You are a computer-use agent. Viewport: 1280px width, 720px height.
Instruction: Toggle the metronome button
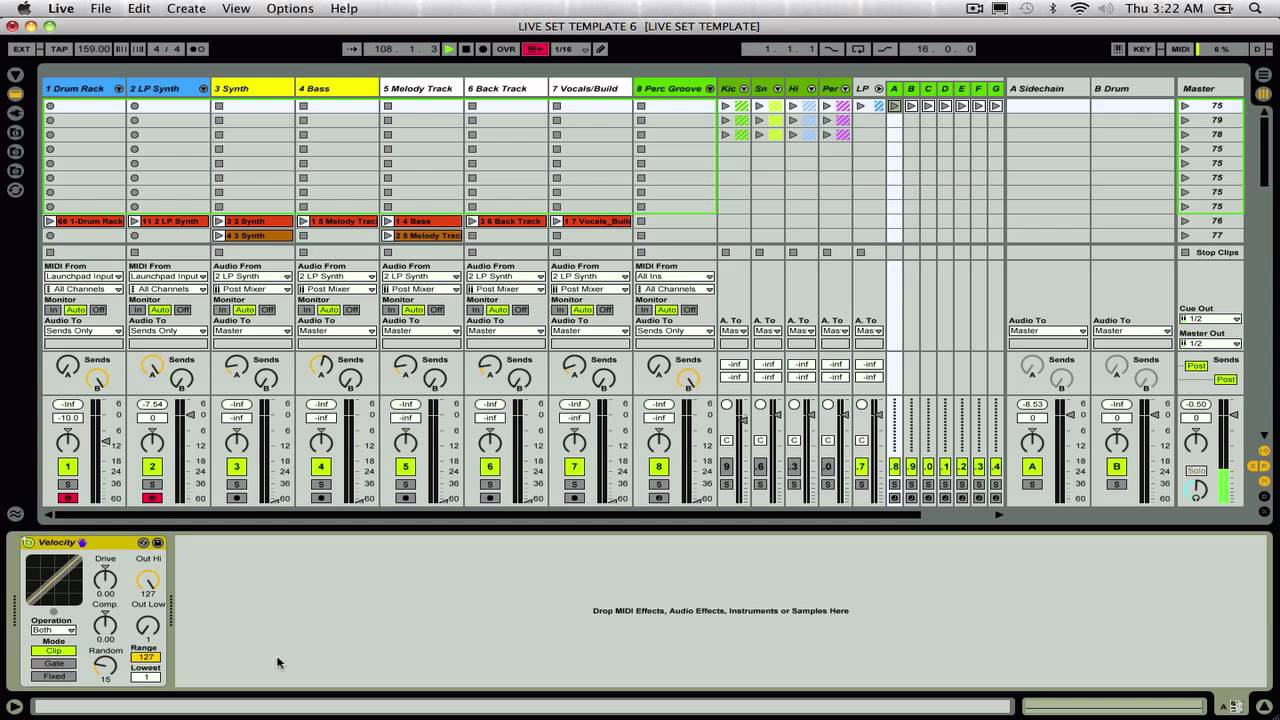coord(197,49)
